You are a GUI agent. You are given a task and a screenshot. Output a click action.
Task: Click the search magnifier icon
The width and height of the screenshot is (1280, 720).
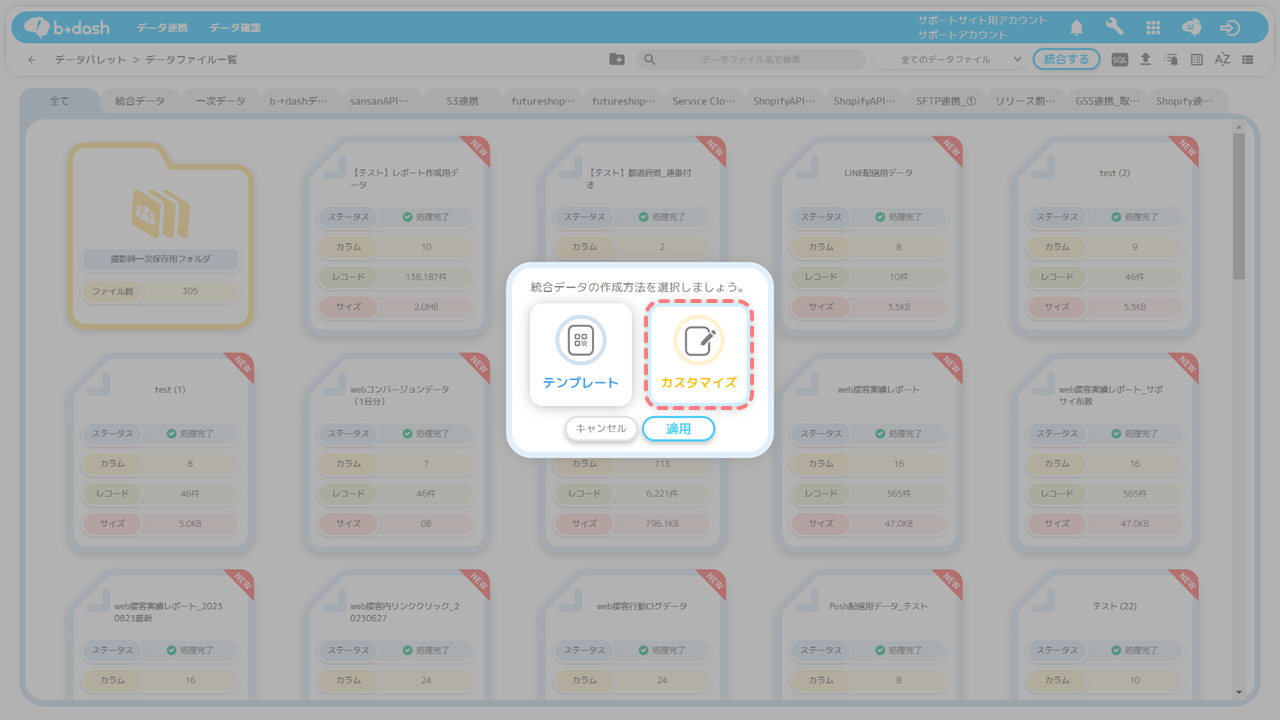[650, 60]
